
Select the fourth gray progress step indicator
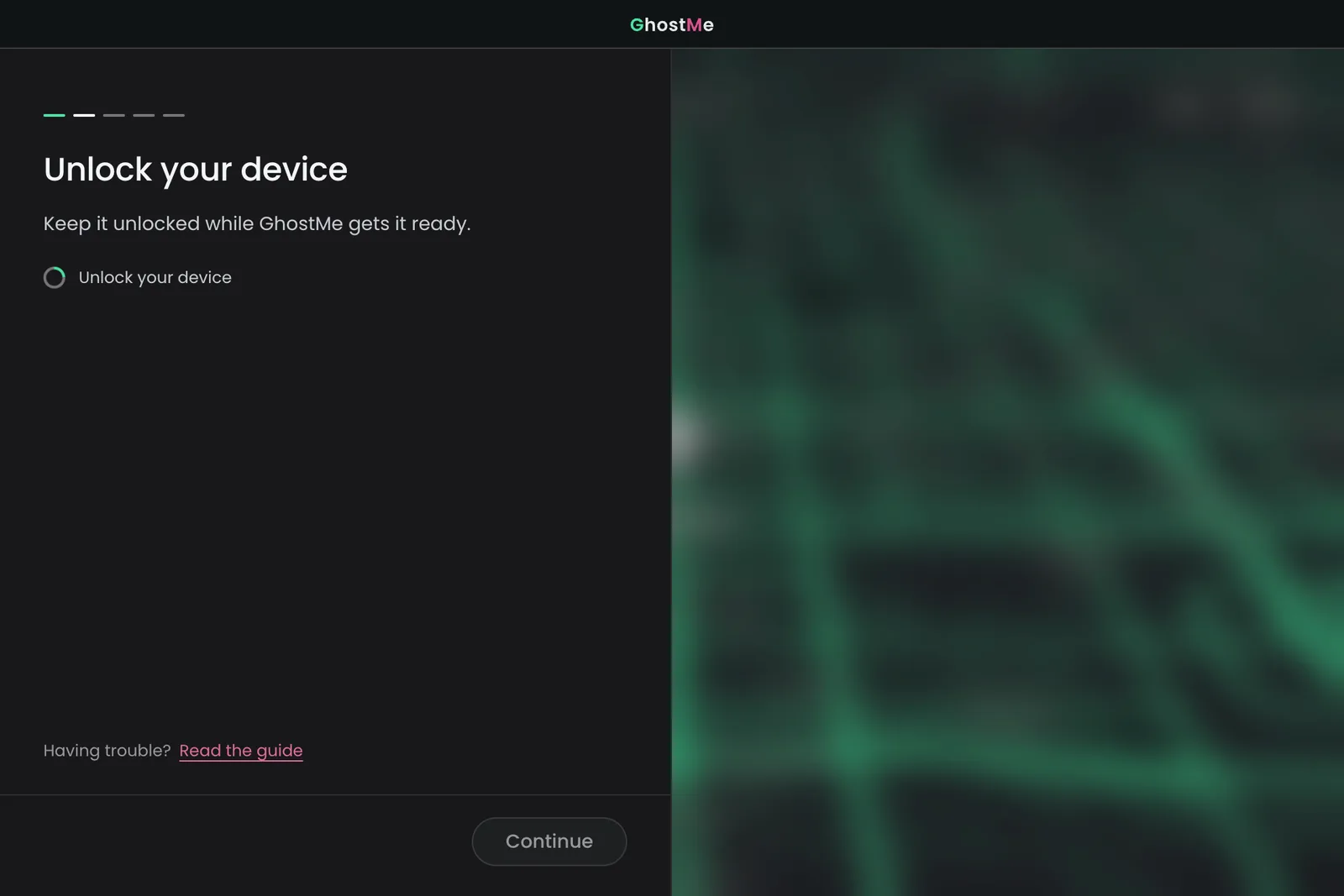[144, 115]
